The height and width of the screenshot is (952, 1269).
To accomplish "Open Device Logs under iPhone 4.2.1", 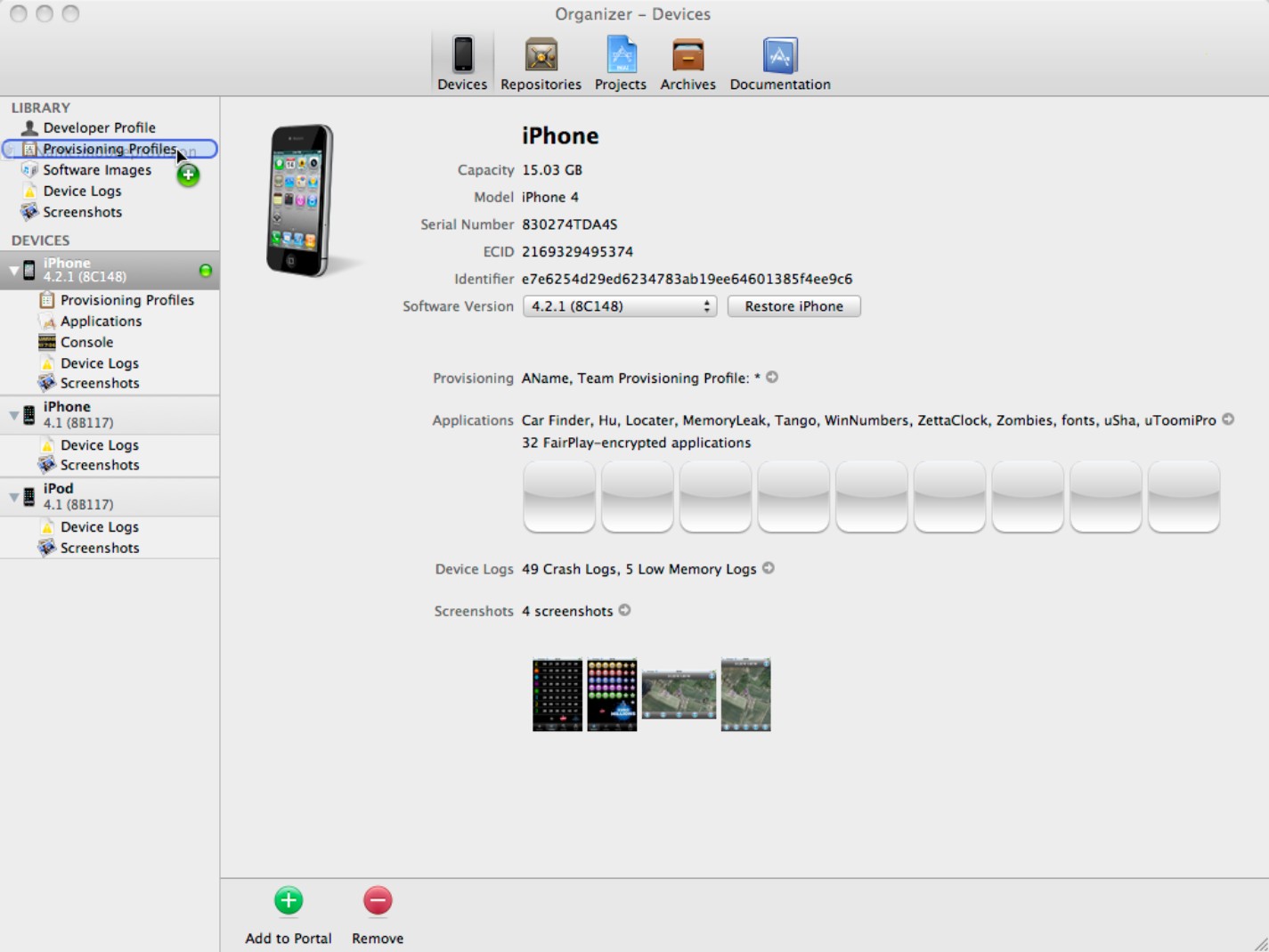I will (110, 363).
